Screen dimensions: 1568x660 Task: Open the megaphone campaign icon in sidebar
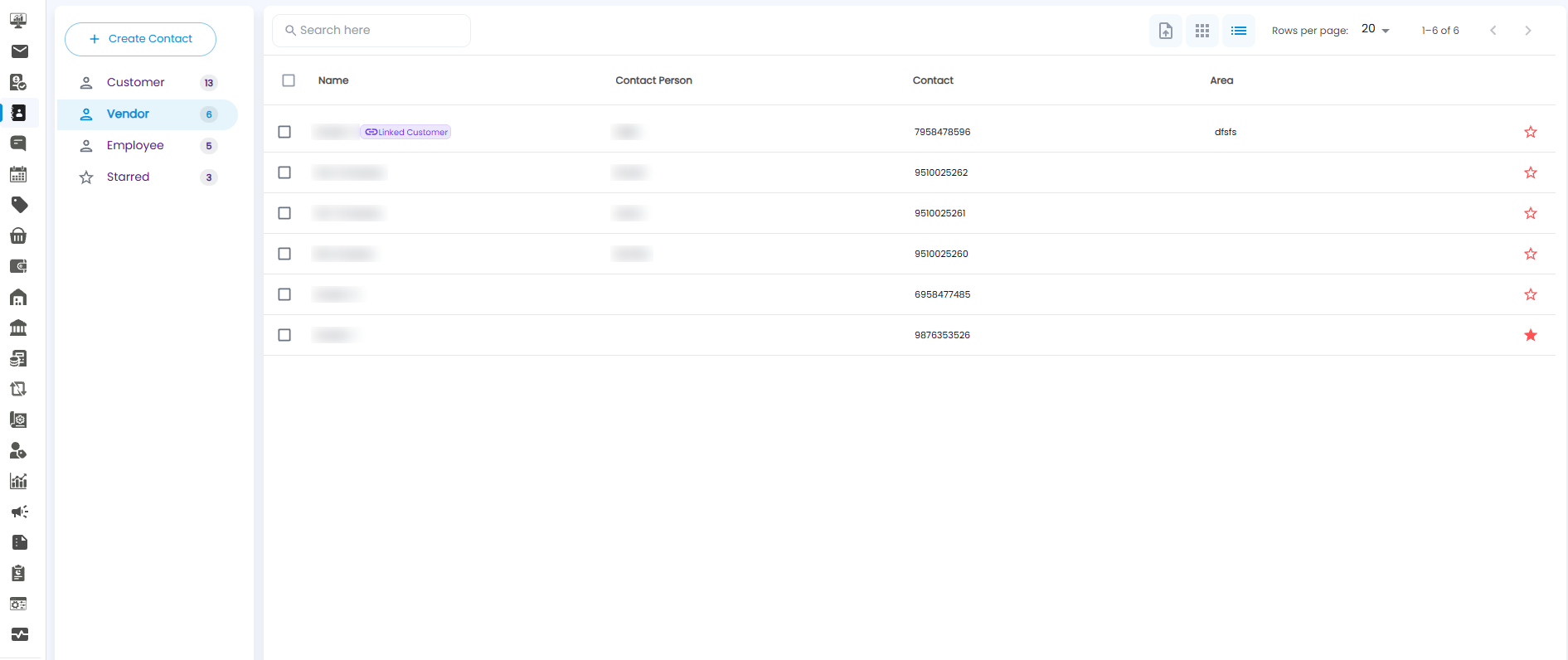(18, 512)
